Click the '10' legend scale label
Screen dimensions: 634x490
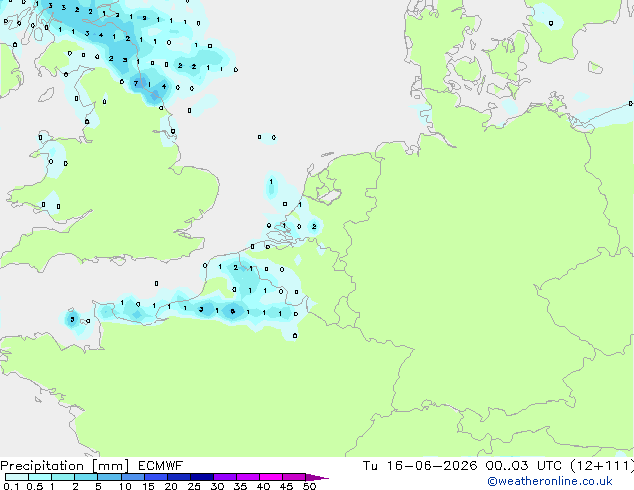pos(125,486)
